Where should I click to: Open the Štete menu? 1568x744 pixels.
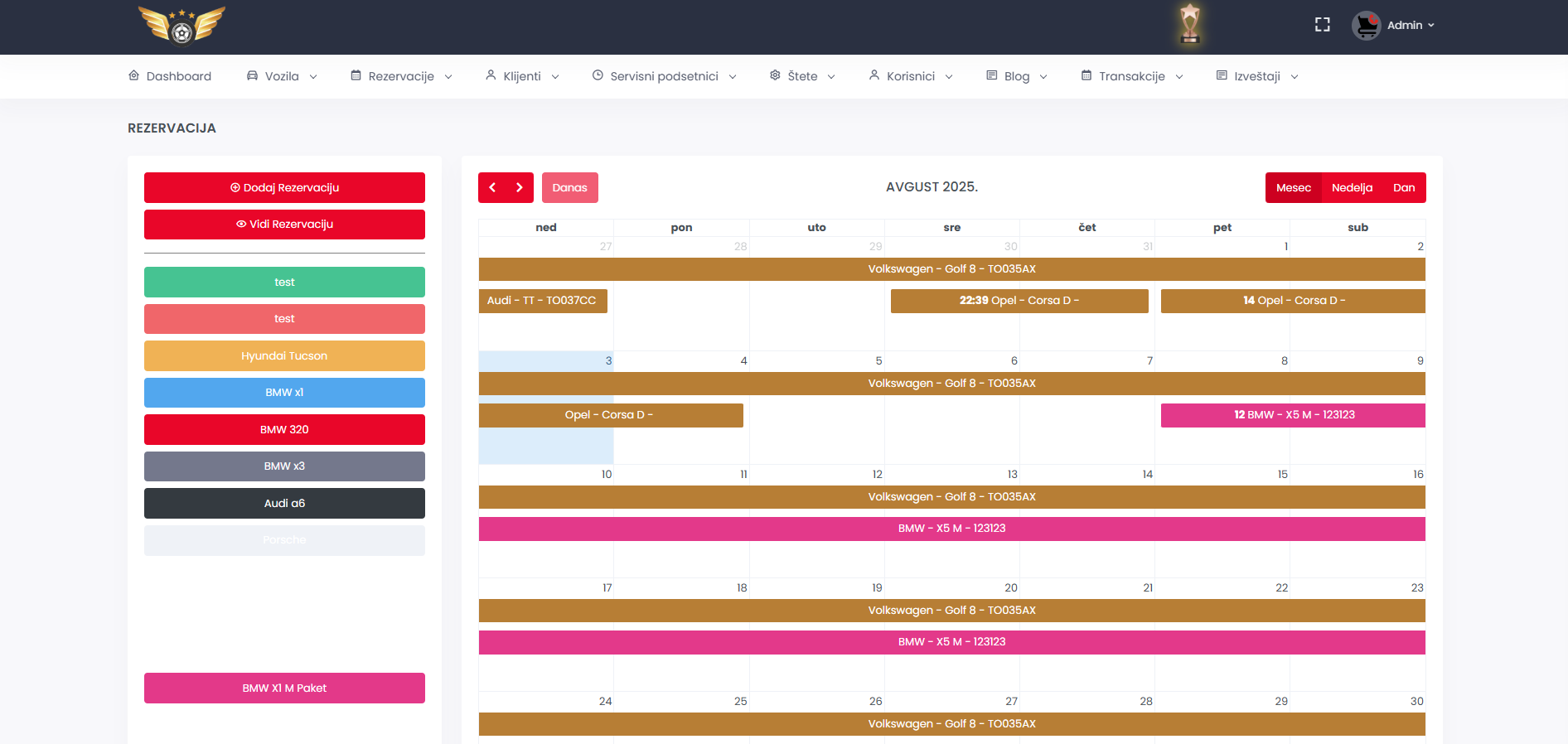[x=801, y=76]
